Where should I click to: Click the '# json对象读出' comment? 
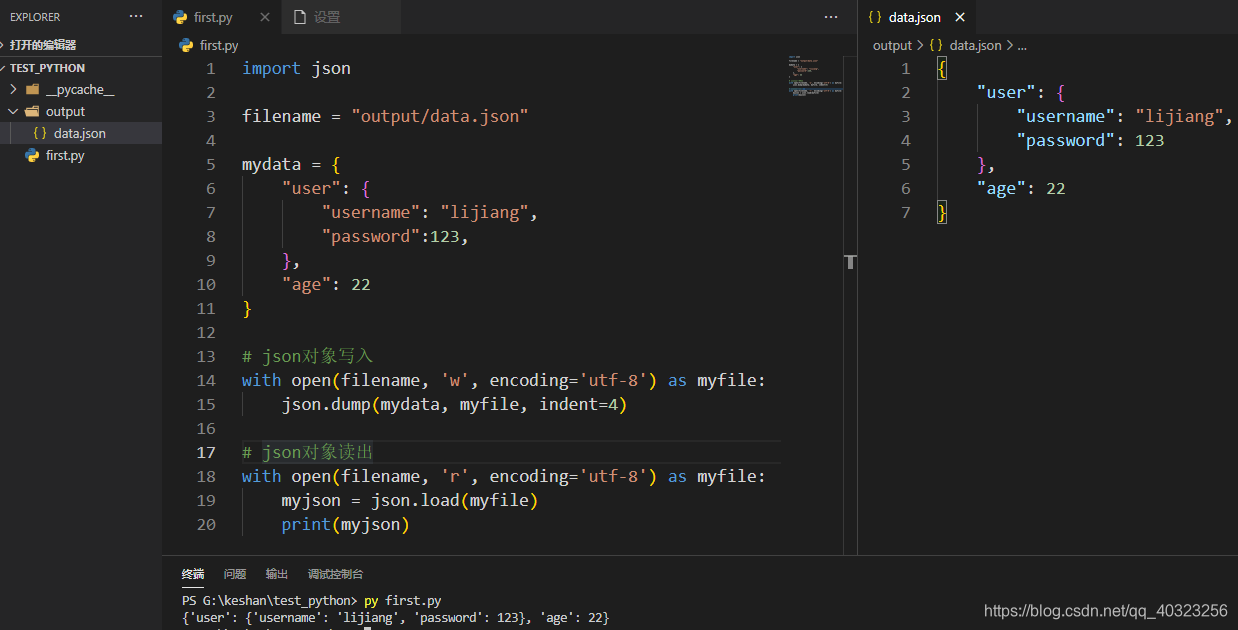point(308,452)
